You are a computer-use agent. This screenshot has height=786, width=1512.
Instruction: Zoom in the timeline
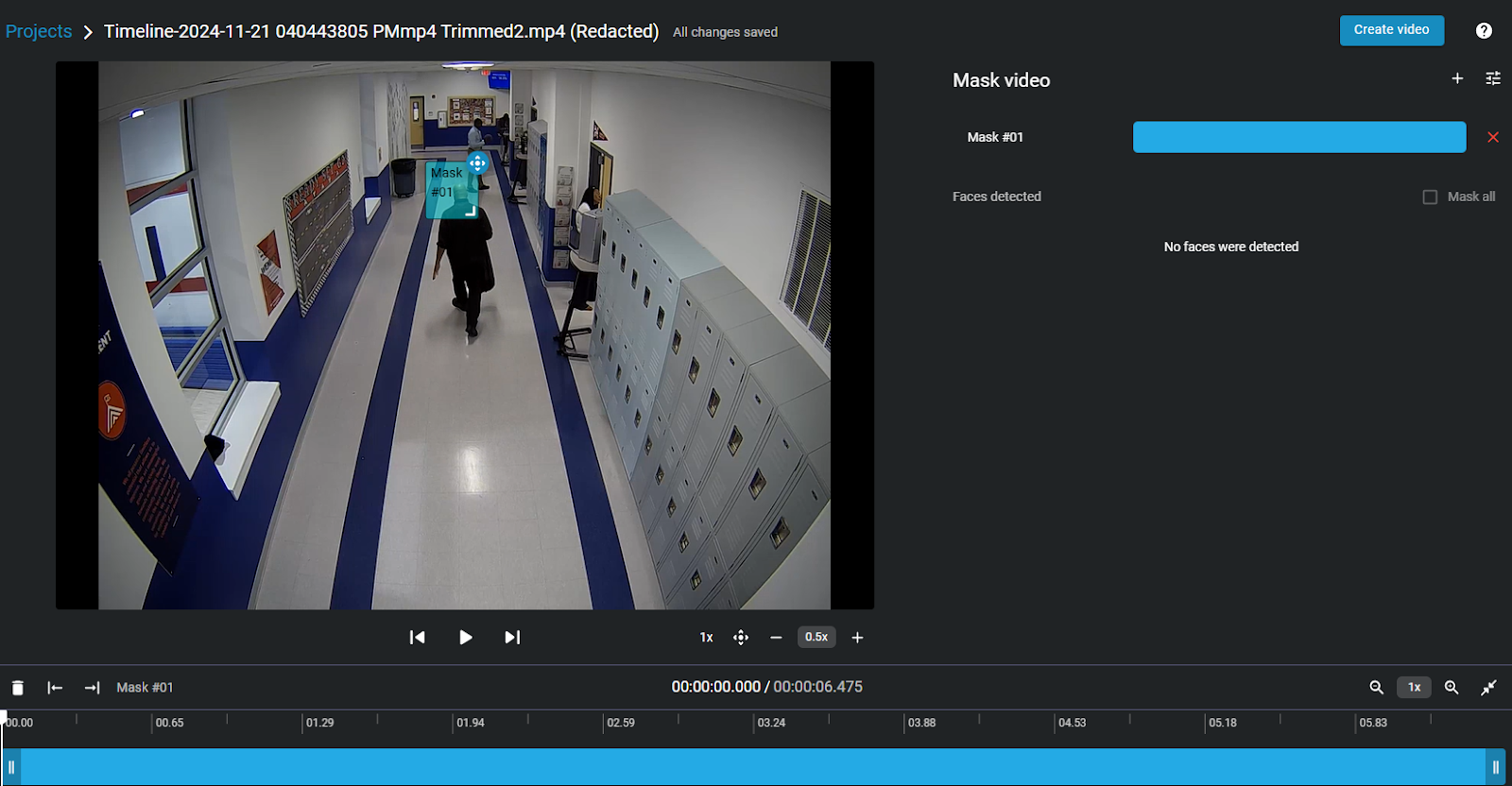(1452, 688)
